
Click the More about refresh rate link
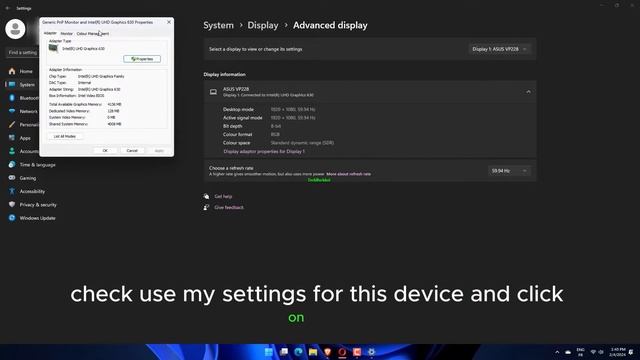point(349,174)
